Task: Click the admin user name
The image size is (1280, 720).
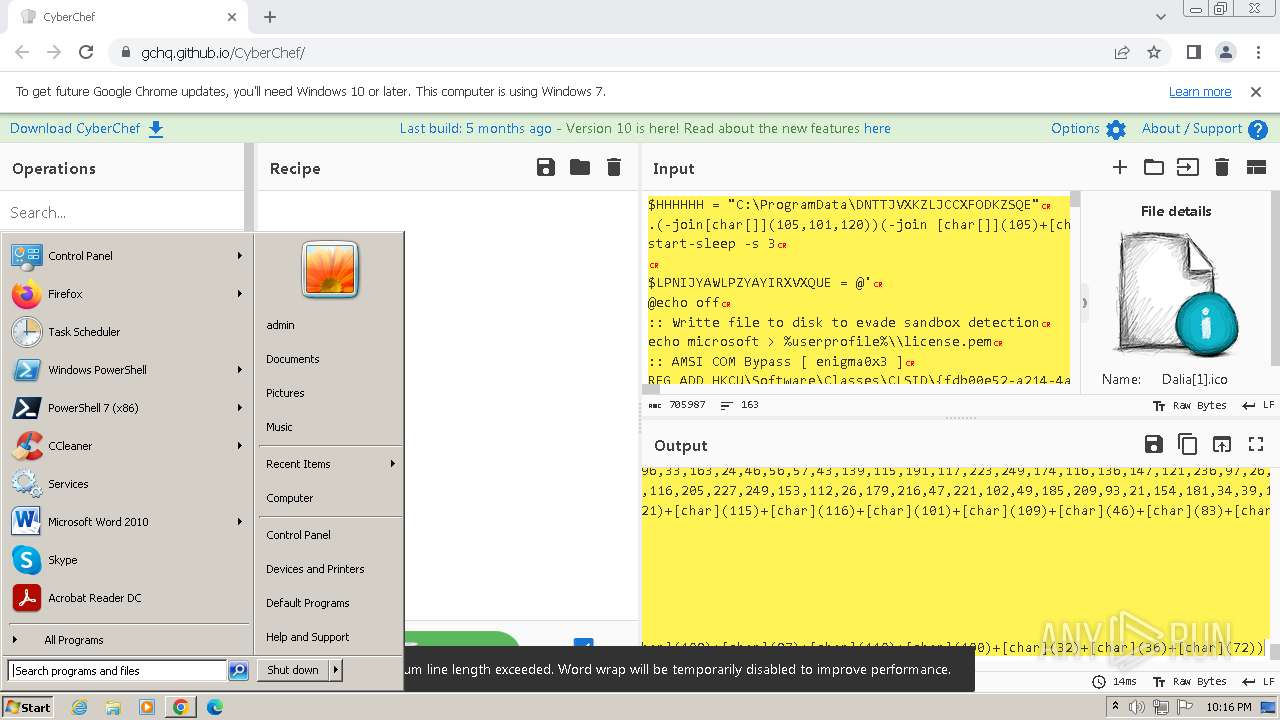Action: 281,325
